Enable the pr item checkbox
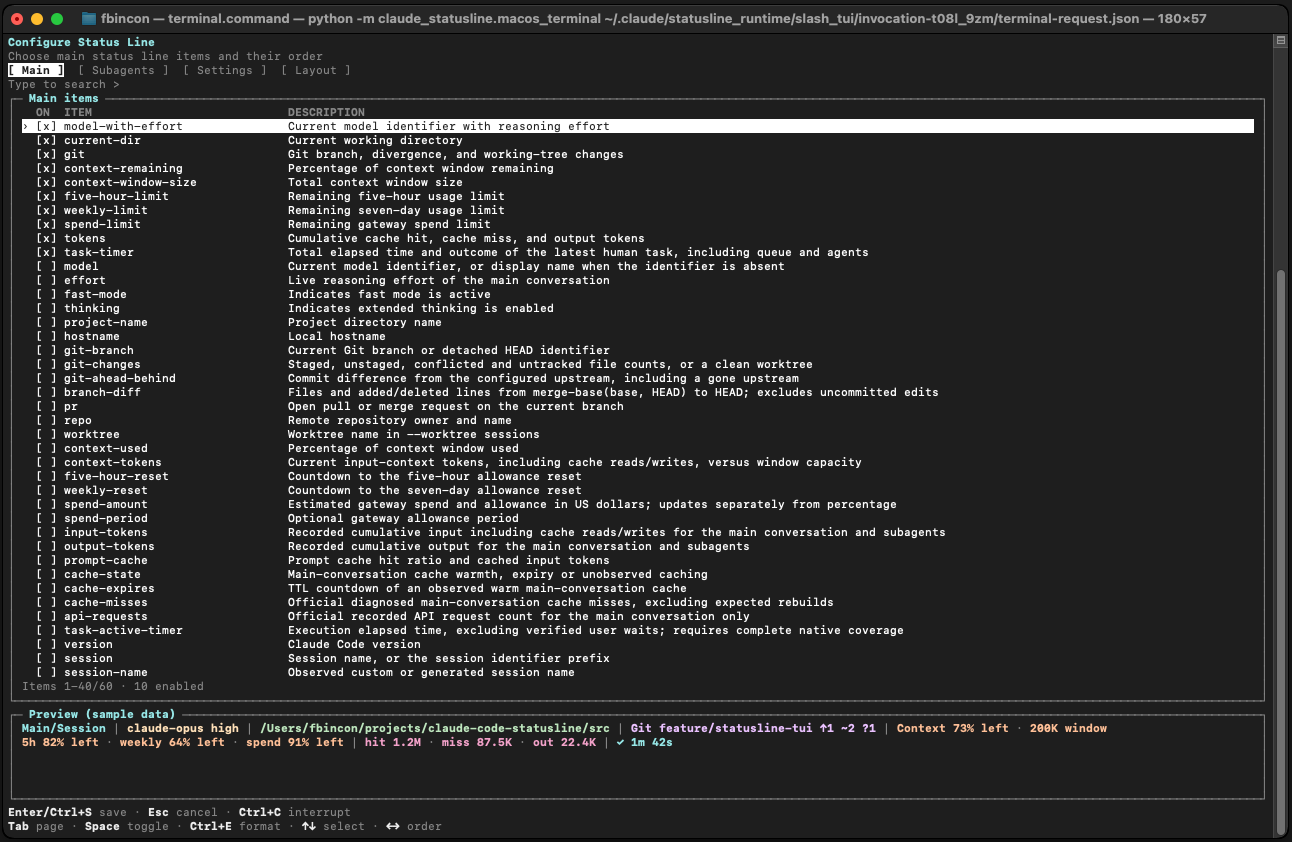Screen dimensions: 1292x842 (47, 407)
